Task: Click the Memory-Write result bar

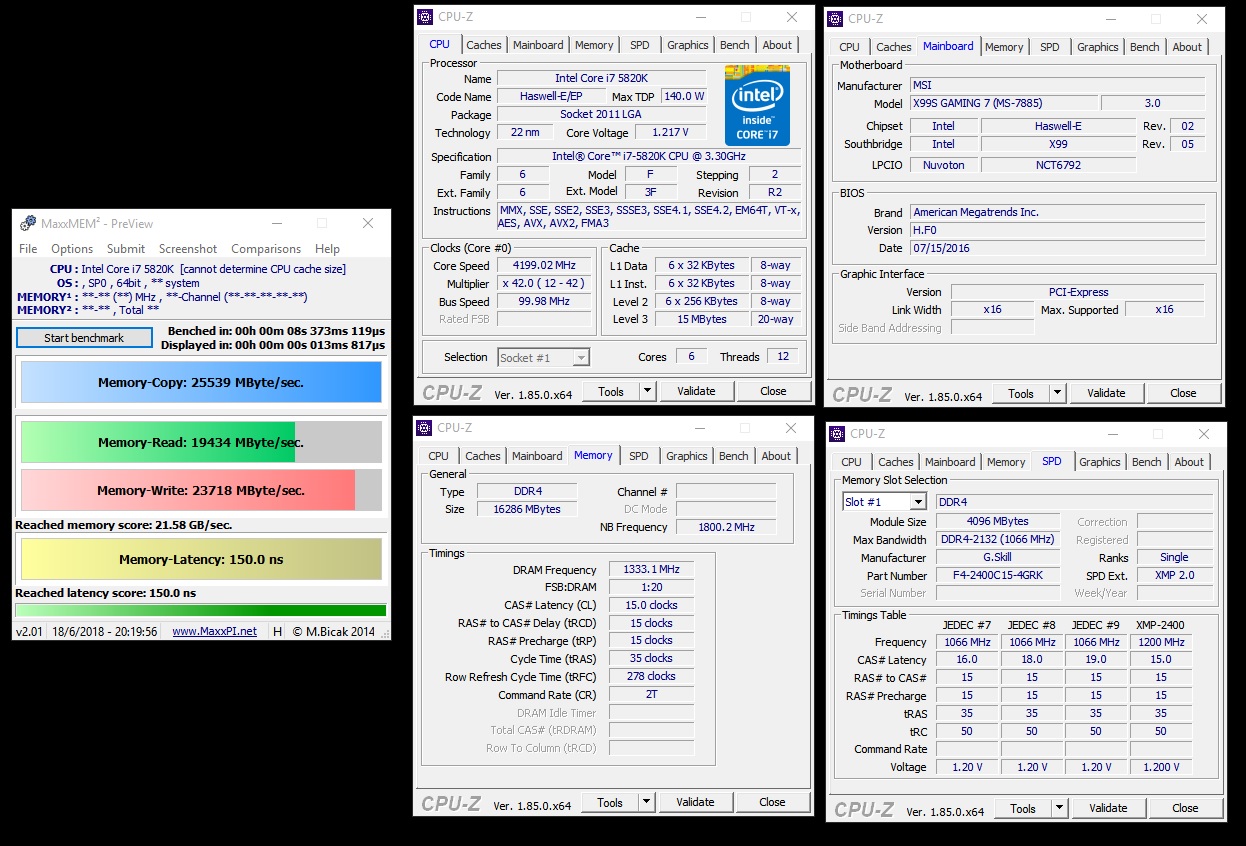Action: (x=201, y=490)
